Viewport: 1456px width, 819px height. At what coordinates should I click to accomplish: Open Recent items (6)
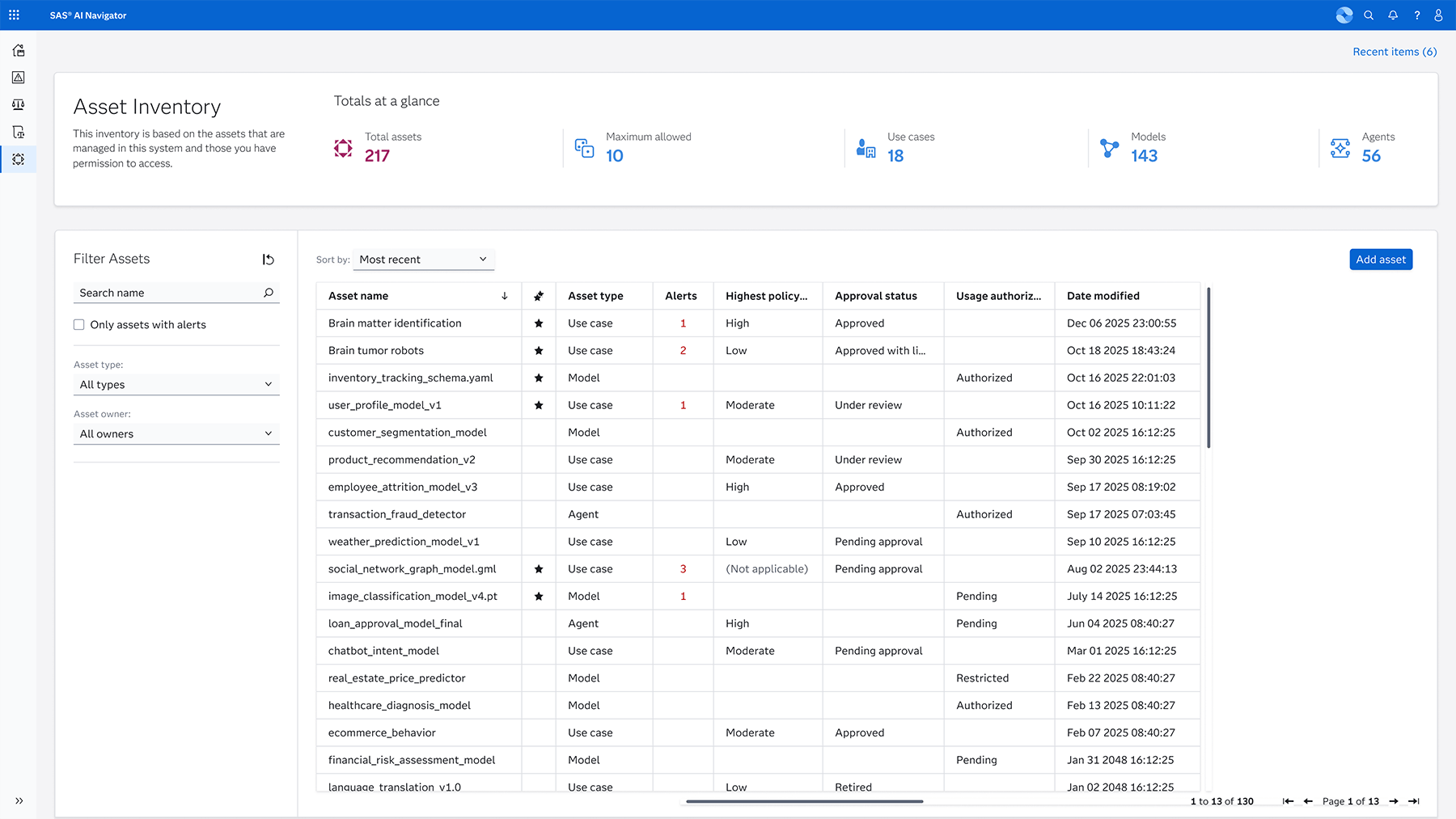[1394, 51]
